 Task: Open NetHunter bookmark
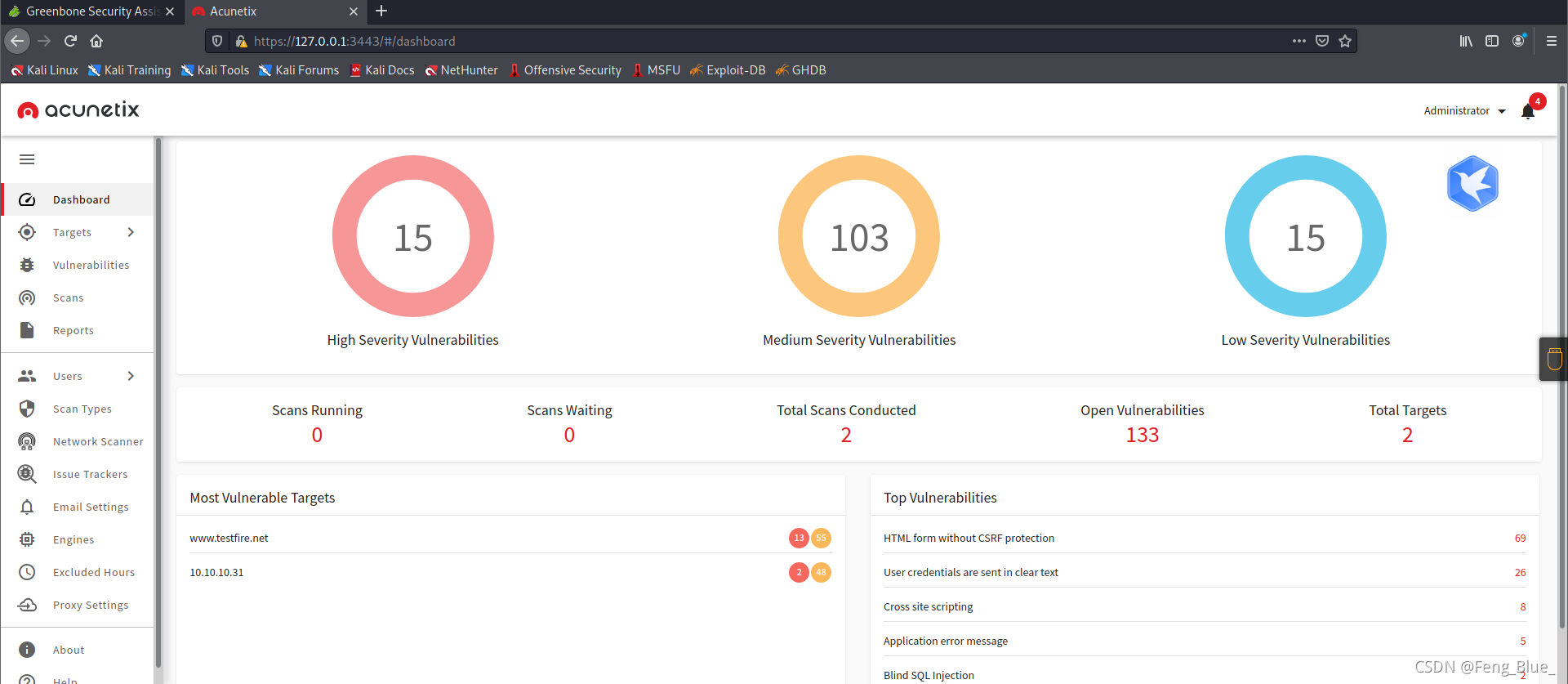pos(461,70)
